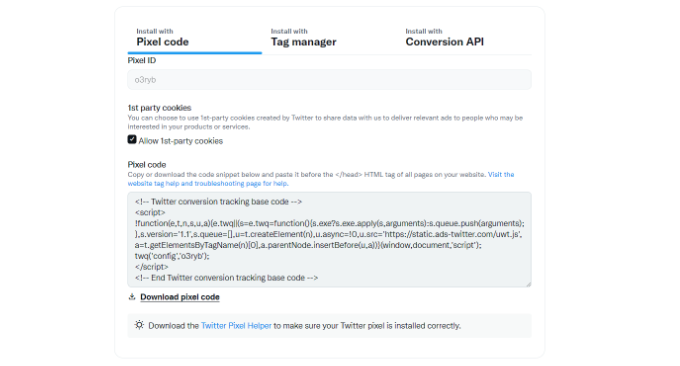Open the Tag manager install tab
The height and width of the screenshot is (366, 680).
(x=304, y=38)
